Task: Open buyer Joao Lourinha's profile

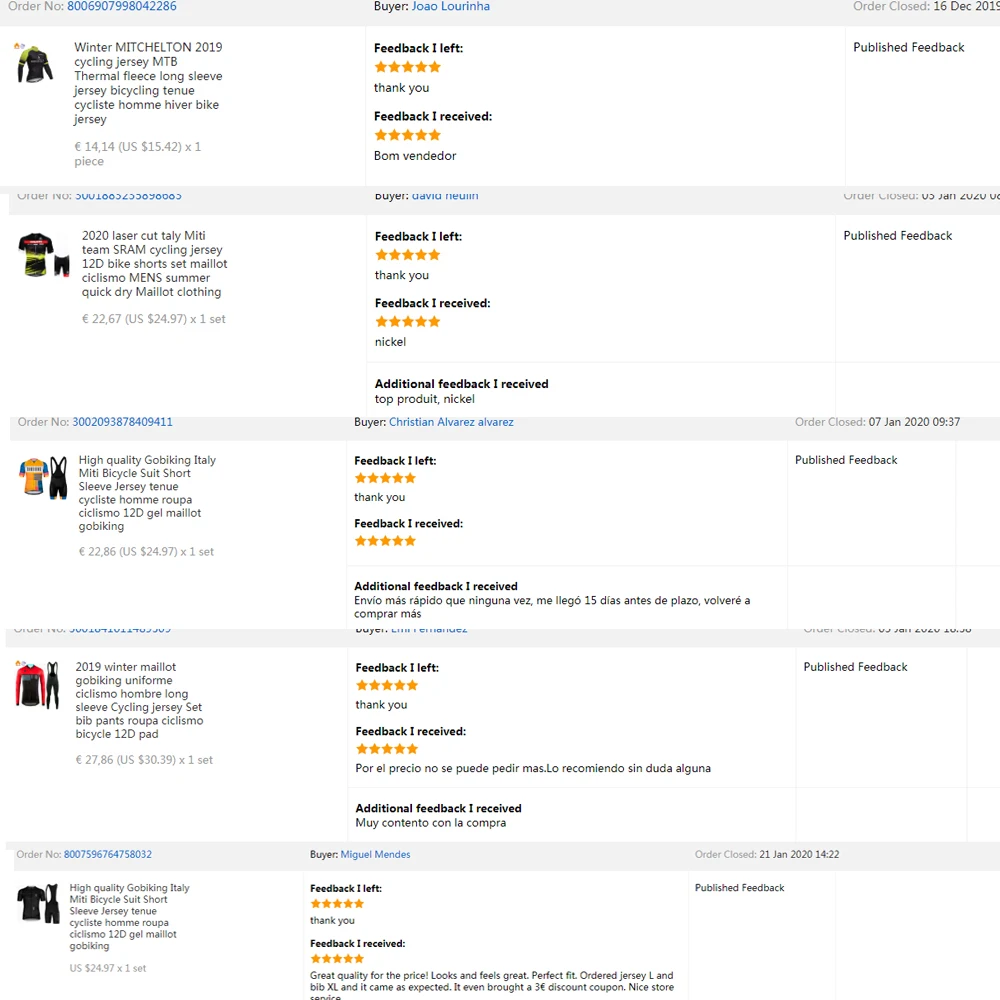Action: point(450,6)
